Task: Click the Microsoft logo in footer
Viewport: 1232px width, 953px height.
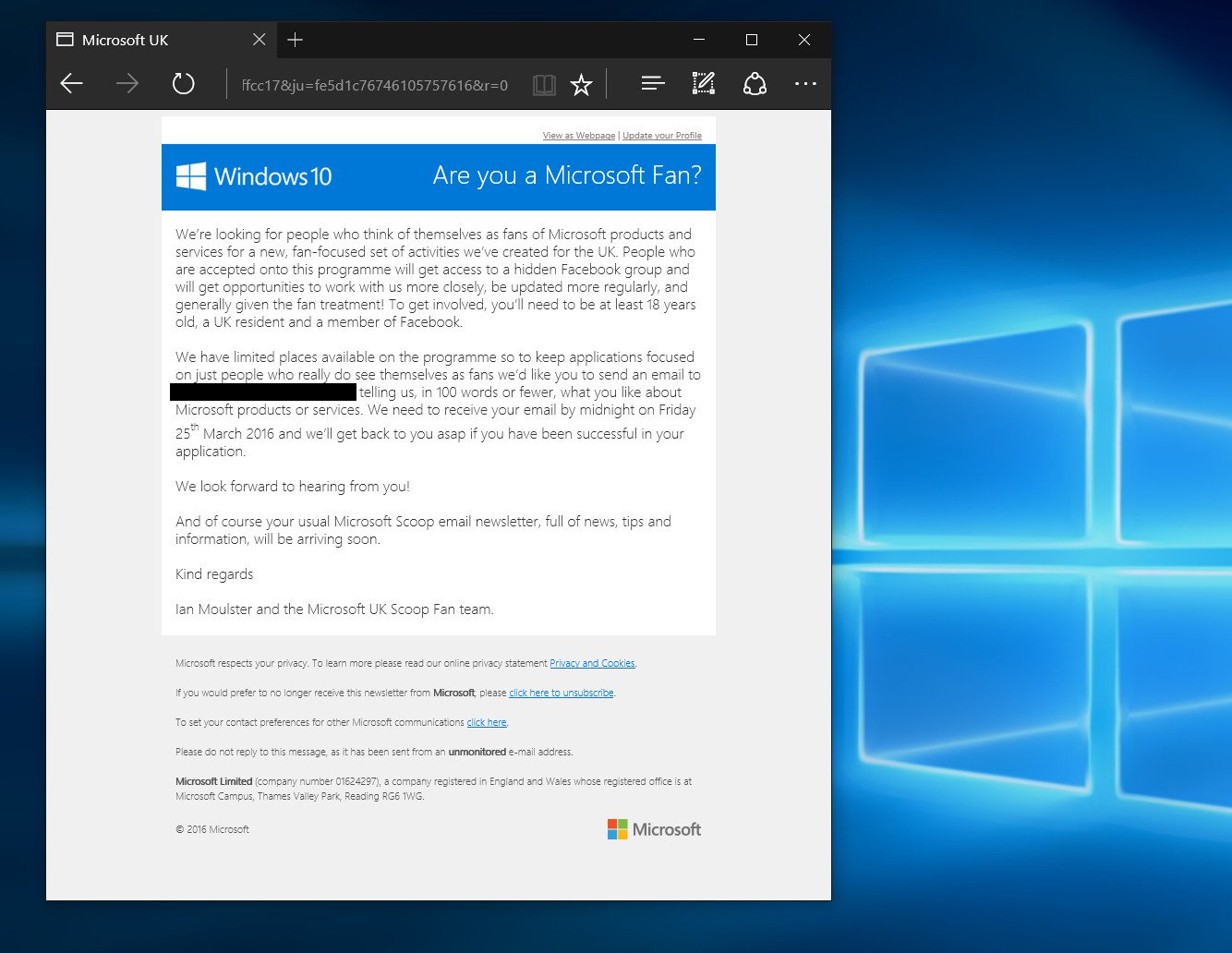Action: point(654,829)
